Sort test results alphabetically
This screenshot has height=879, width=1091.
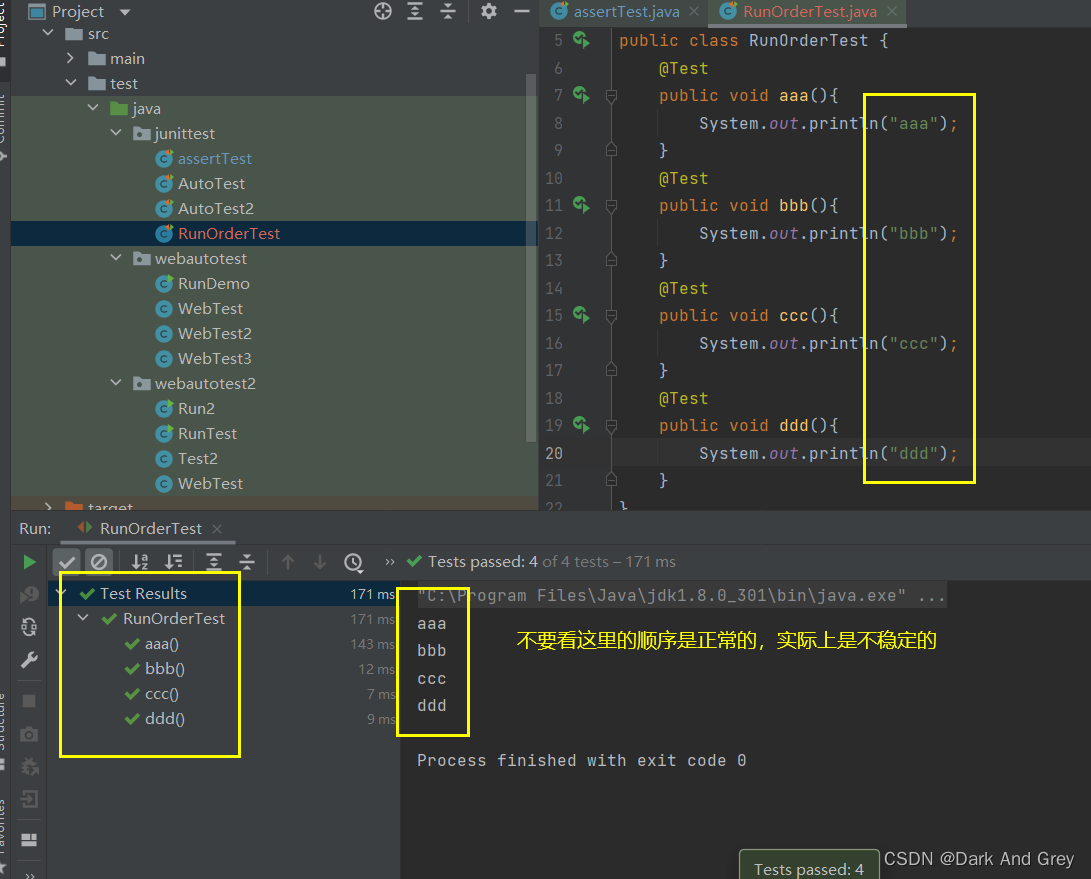141,562
